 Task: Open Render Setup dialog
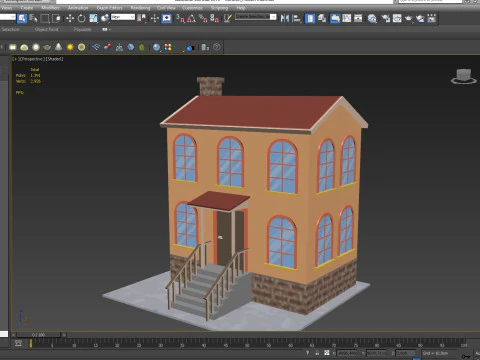click(x=386, y=18)
